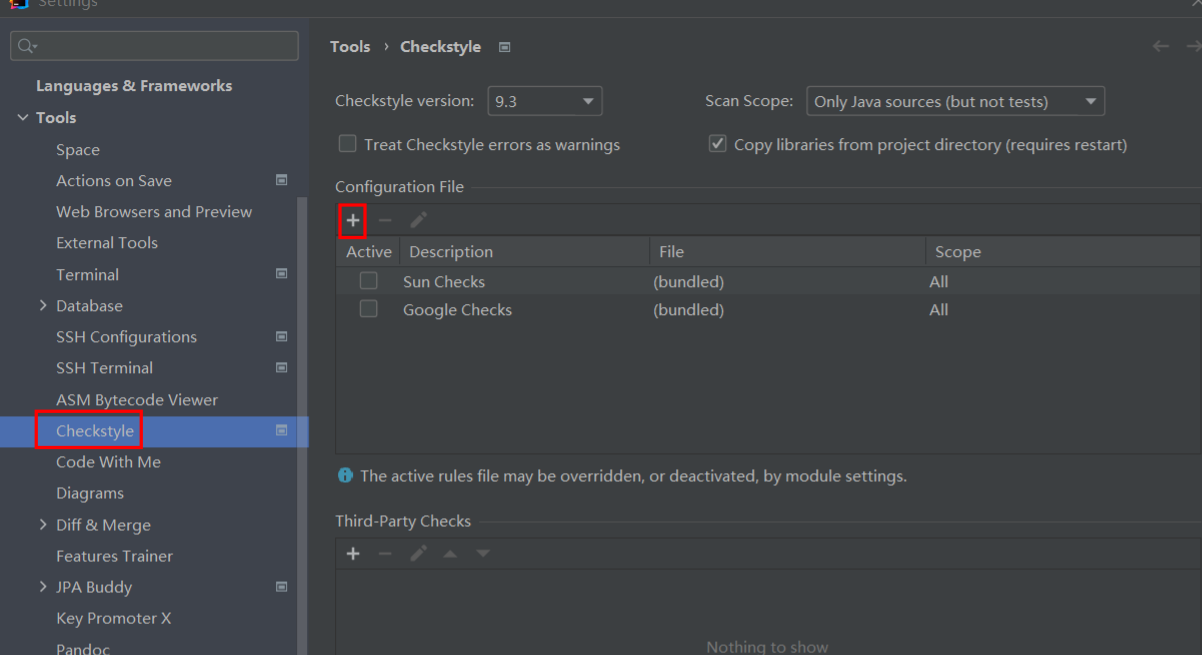This screenshot has width=1202, height=655.
Task: Enable Treat Checkstyle errors as warnings
Action: pos(348,144)
